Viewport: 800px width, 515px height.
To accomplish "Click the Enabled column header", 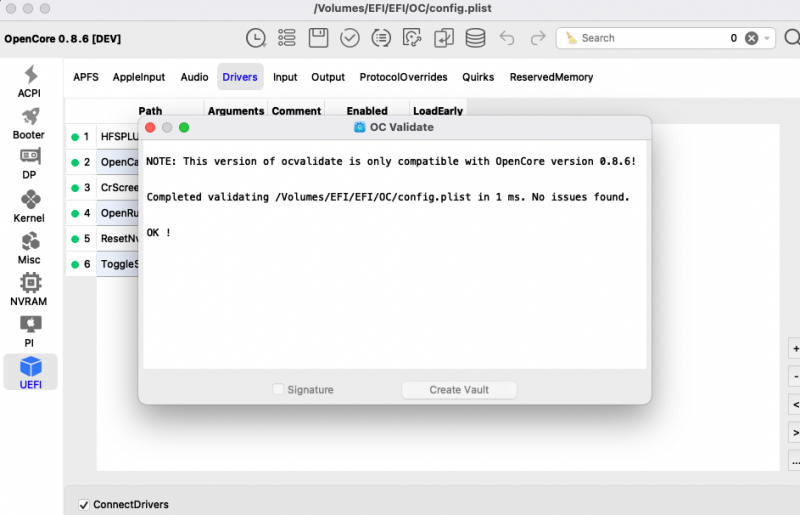I will [x=367, y=111].
